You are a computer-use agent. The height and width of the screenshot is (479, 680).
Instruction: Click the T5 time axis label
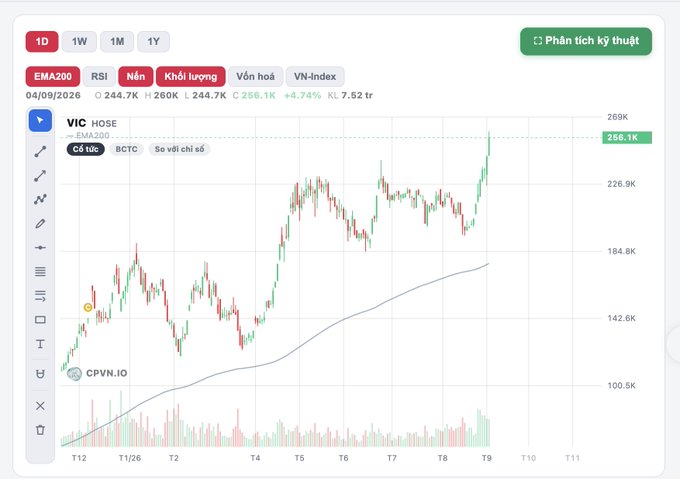299,458
